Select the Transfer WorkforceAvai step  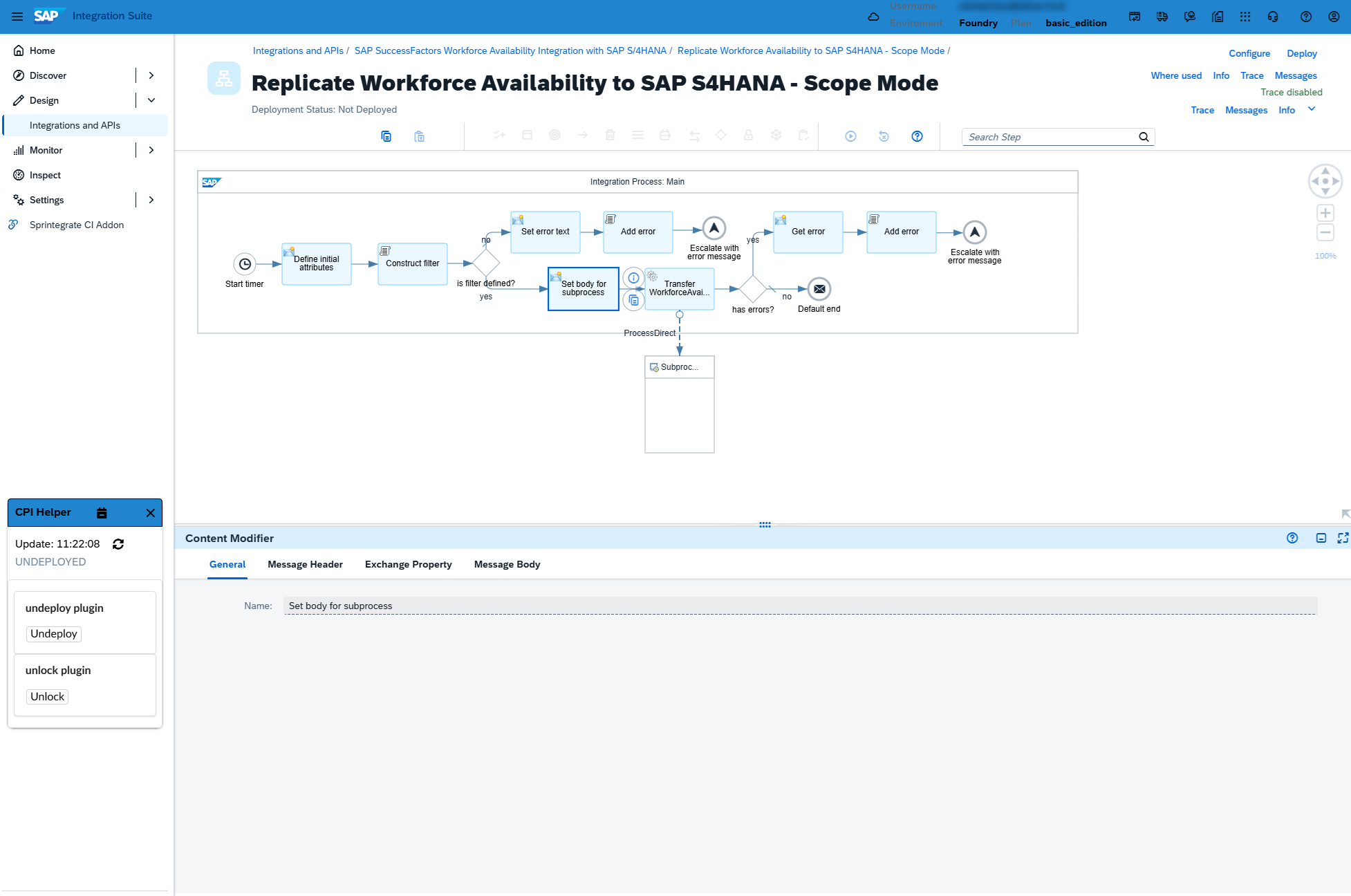(680, 289)
